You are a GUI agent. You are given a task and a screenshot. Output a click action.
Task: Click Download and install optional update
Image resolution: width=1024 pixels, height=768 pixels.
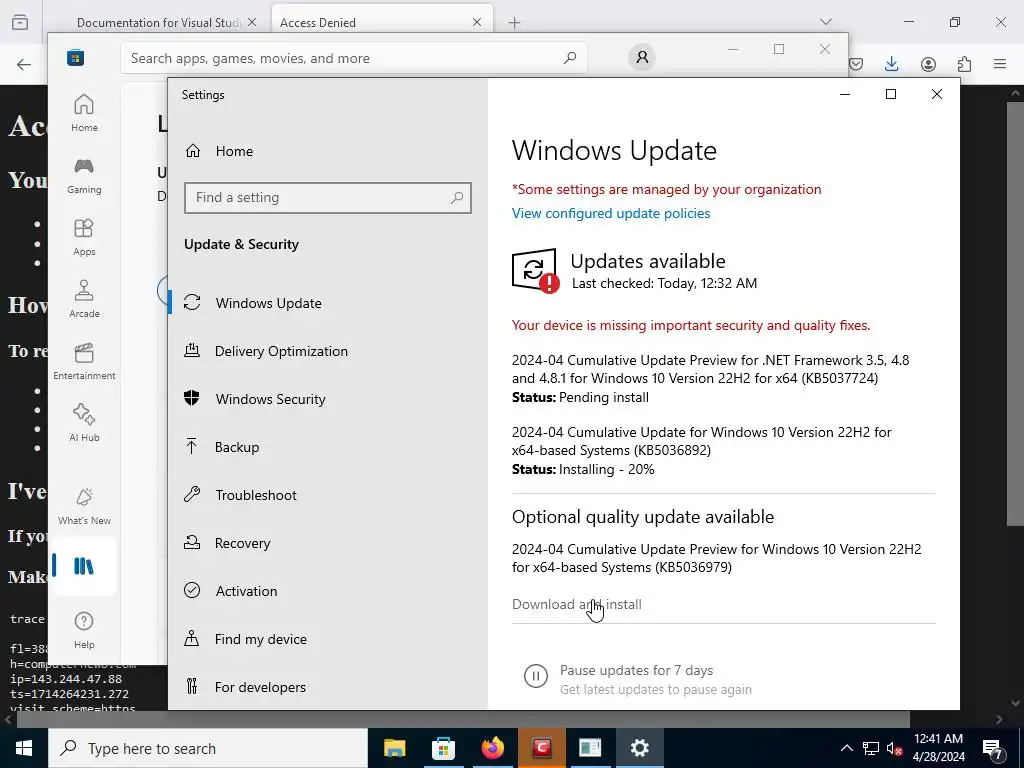tap(577, 605)
